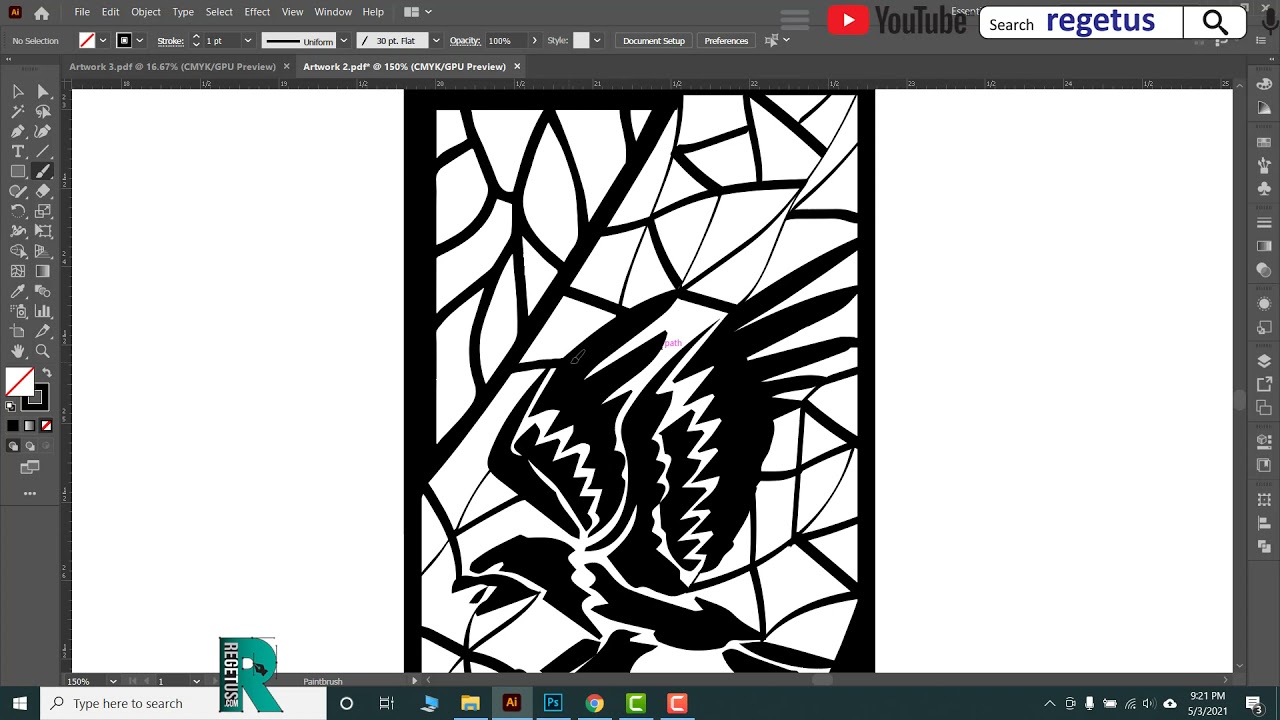The image size is (1280, 720).
Task: Choose the Shaper tool
Action: point(18,192)
